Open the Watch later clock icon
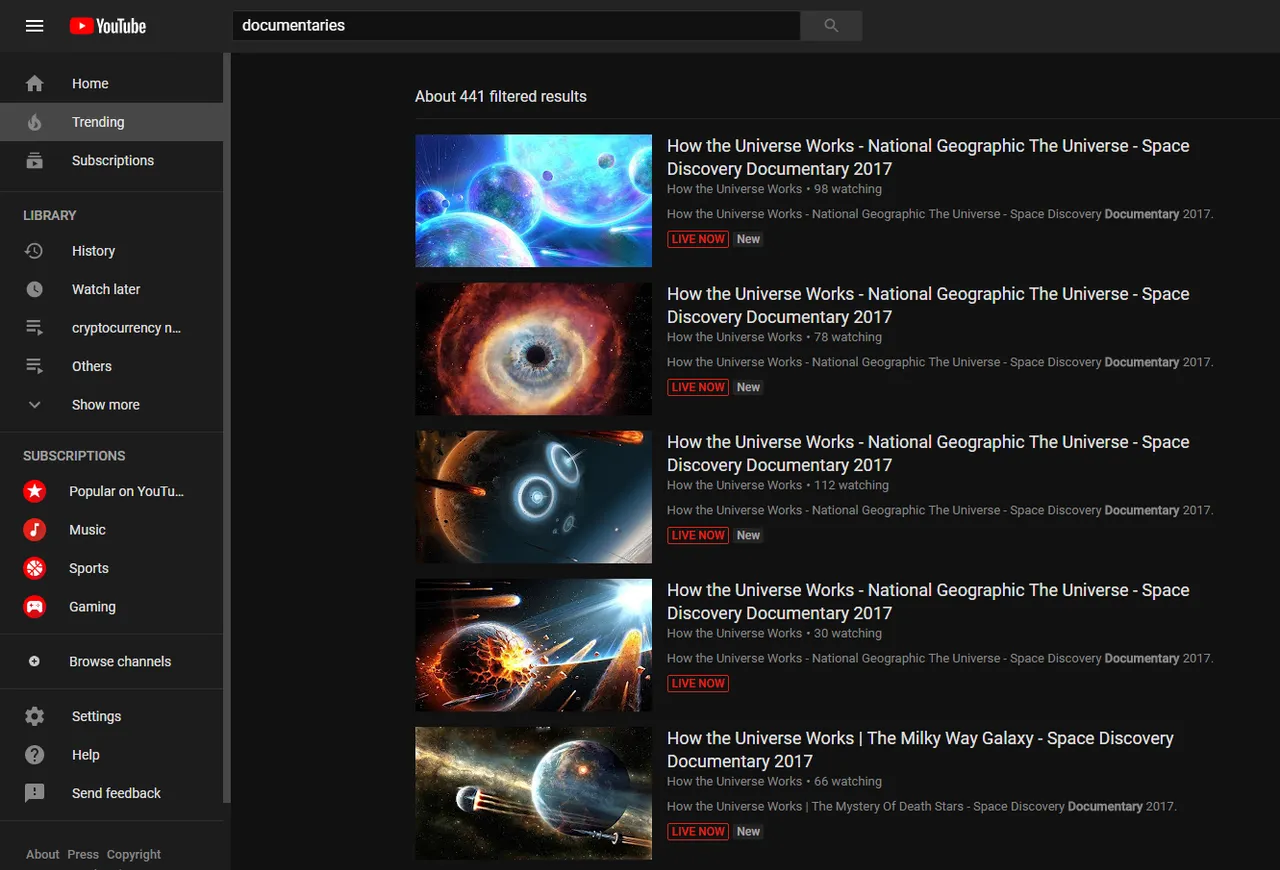This screenshot has height=870, width=1280. [x=34, y=289]
